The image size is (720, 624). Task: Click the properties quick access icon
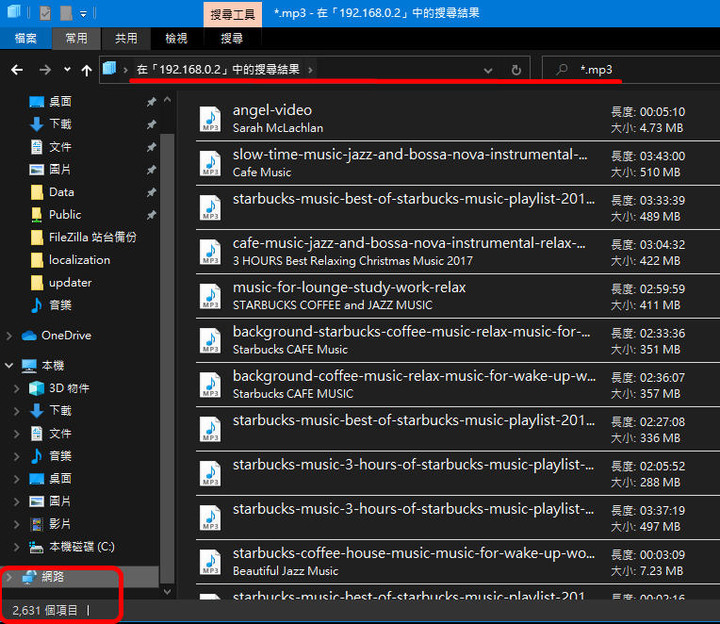click(45, 13)
